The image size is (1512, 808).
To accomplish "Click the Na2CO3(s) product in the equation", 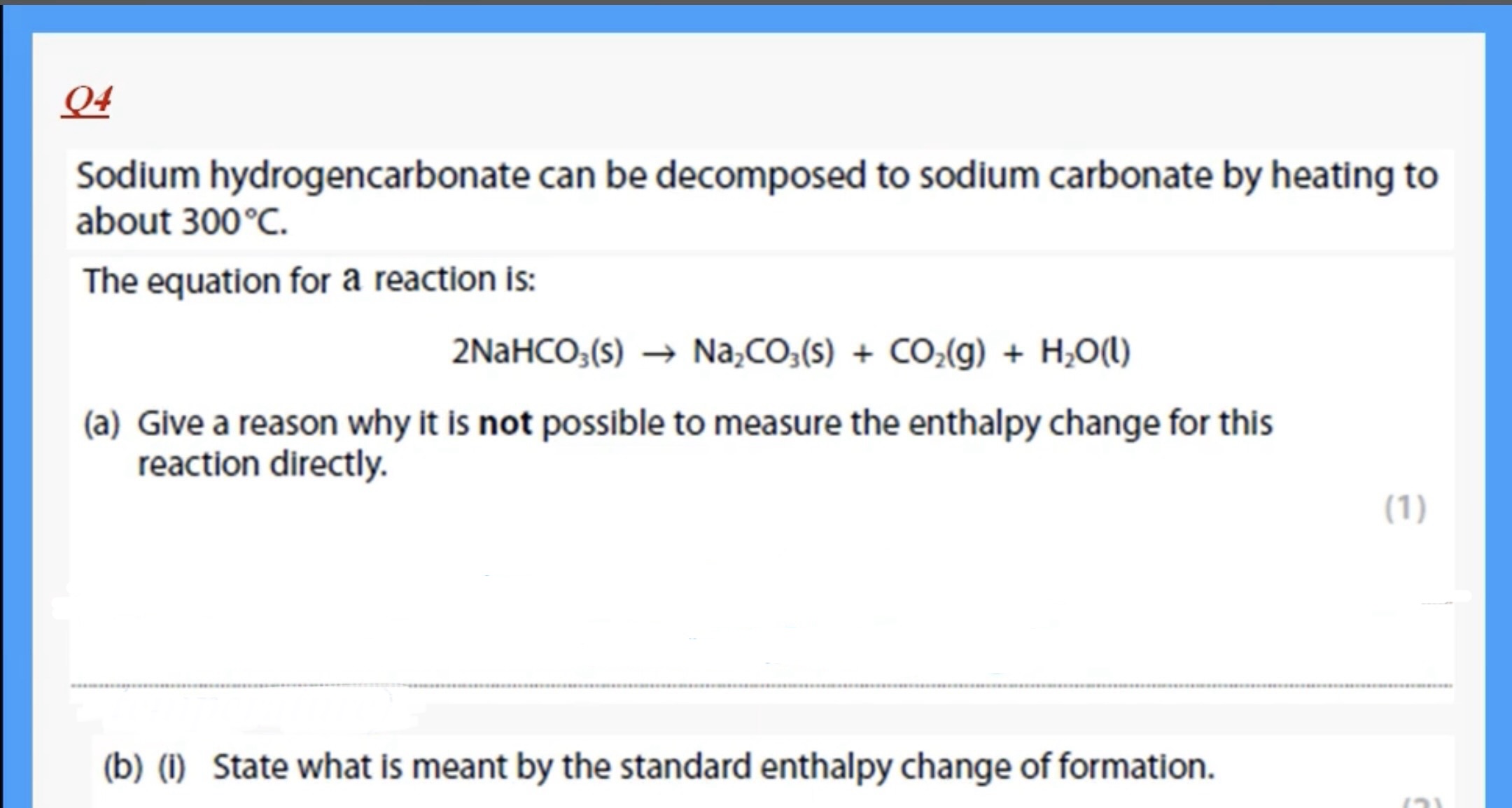I will tap(763, 351).
